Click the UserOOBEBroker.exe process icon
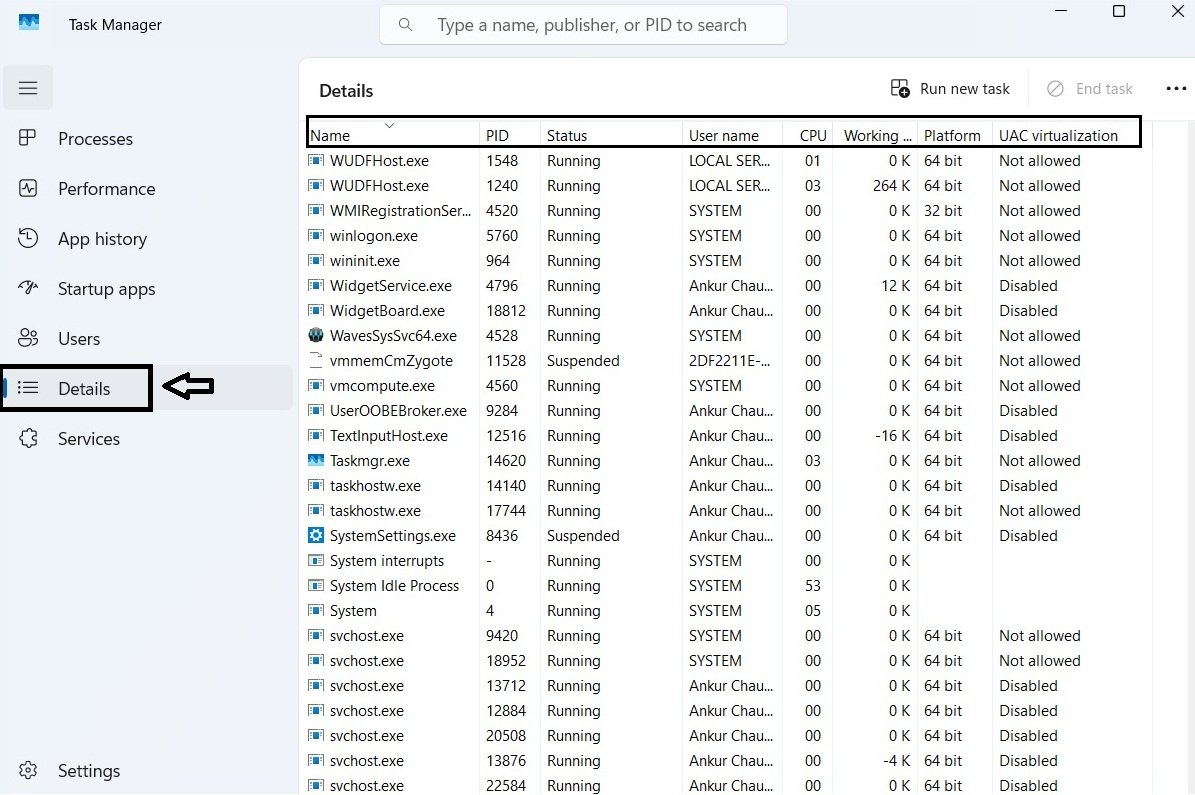The height and width of the screenshot is (795, 1195). [316, 410]
